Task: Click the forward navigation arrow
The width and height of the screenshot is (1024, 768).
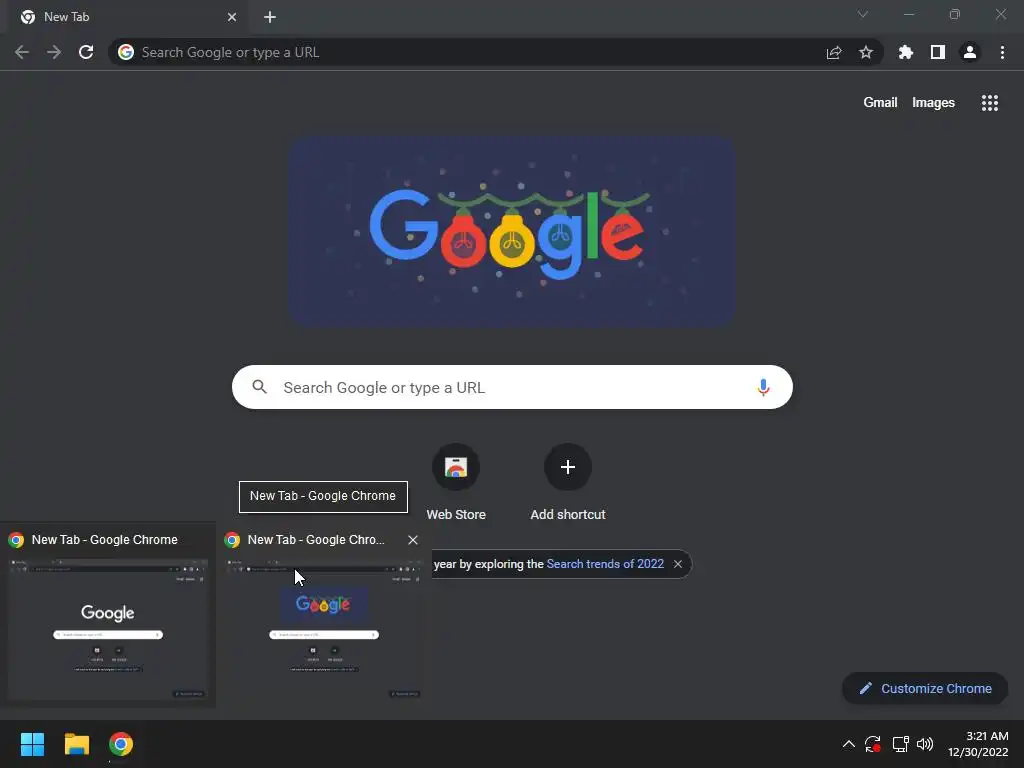Action: pyautogui.click(x=54, y=52)
